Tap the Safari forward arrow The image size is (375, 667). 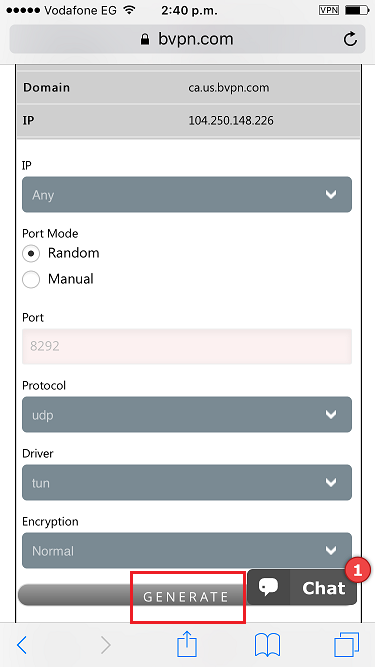(x=105, y=645)
